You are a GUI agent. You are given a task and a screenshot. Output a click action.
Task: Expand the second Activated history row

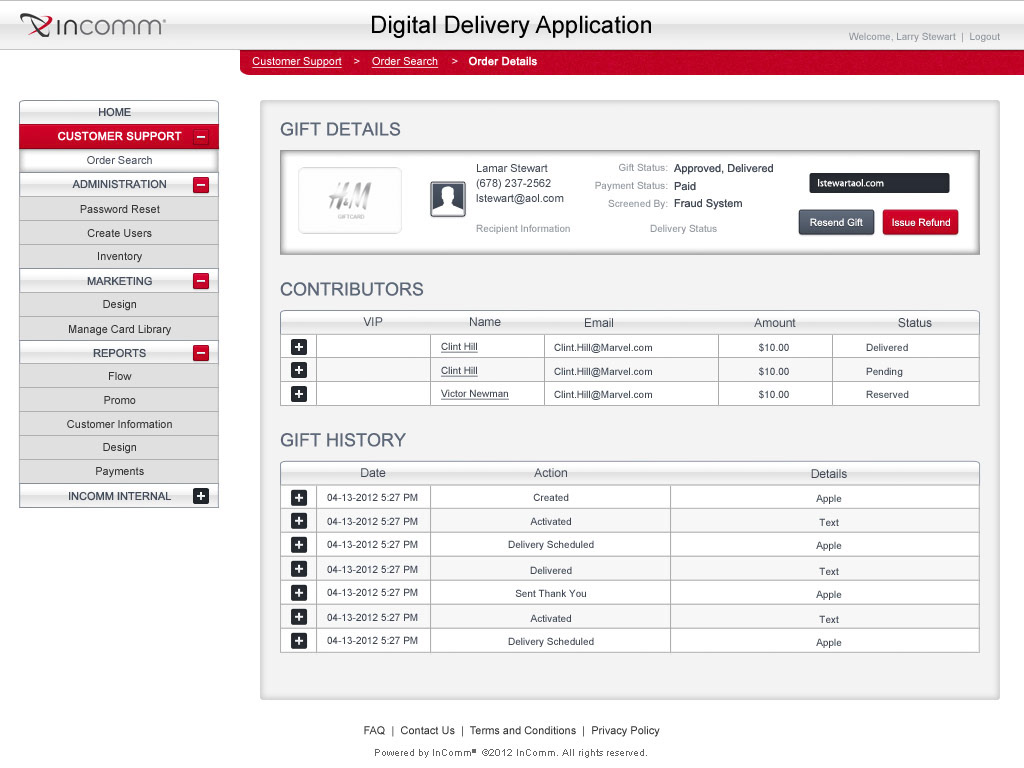299,616
